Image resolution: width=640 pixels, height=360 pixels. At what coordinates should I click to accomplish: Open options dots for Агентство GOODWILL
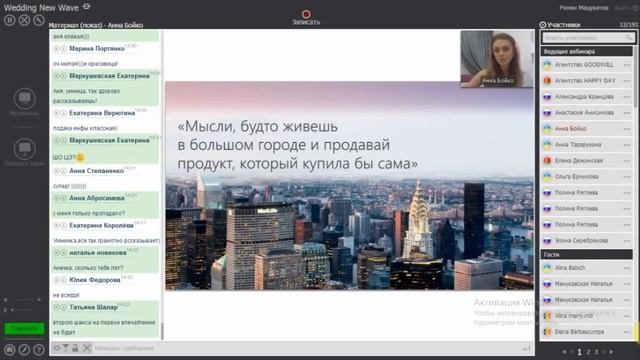point(627,65)
